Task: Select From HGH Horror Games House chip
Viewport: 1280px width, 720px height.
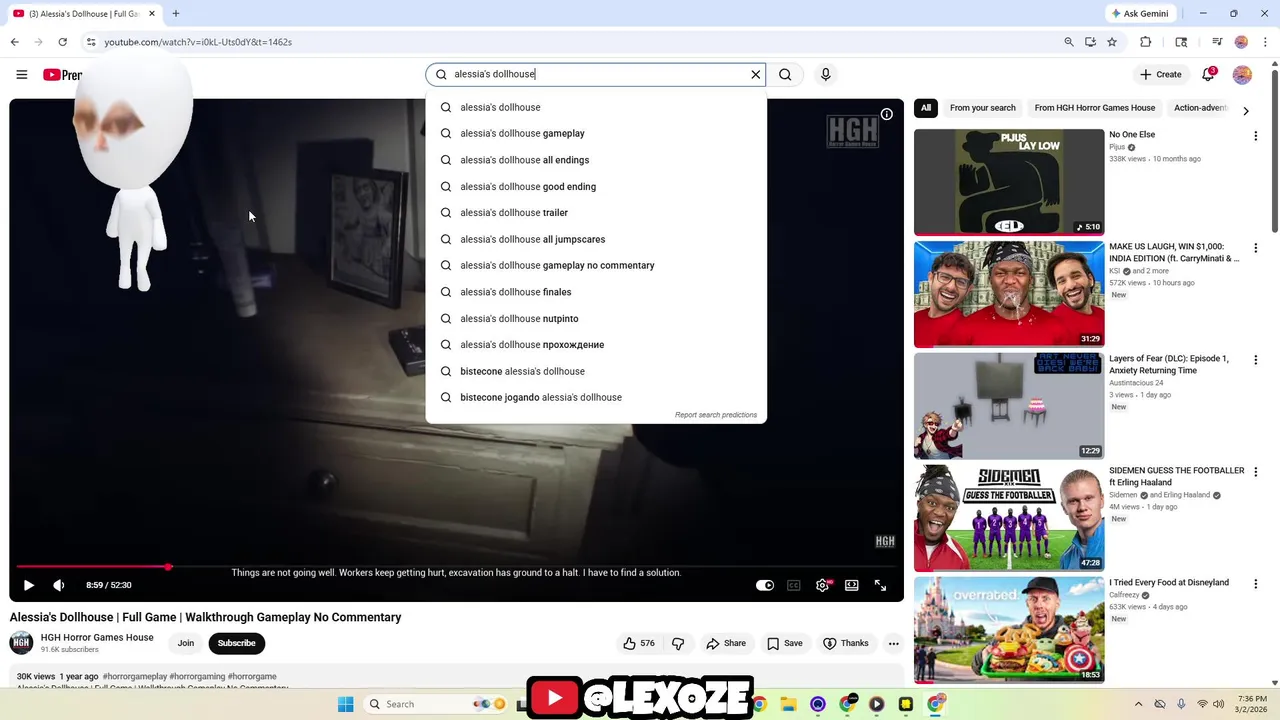Action: point(1095,108)
